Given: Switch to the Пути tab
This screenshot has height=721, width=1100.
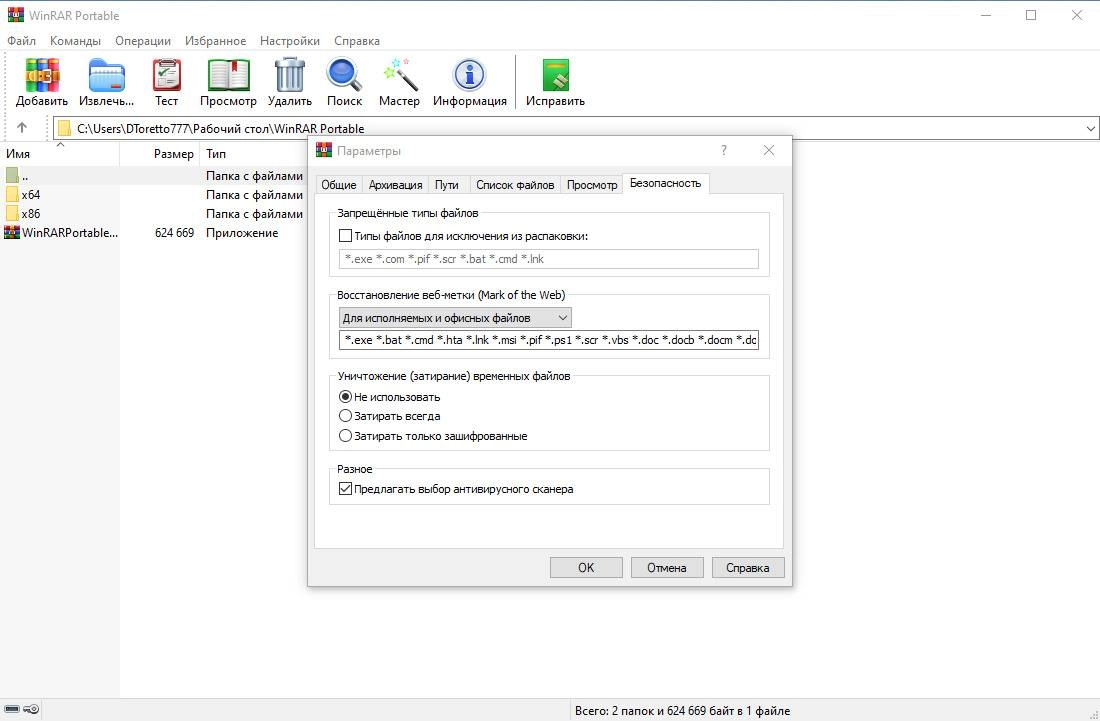Looking at the screenshot, I should tap(447, 184).
